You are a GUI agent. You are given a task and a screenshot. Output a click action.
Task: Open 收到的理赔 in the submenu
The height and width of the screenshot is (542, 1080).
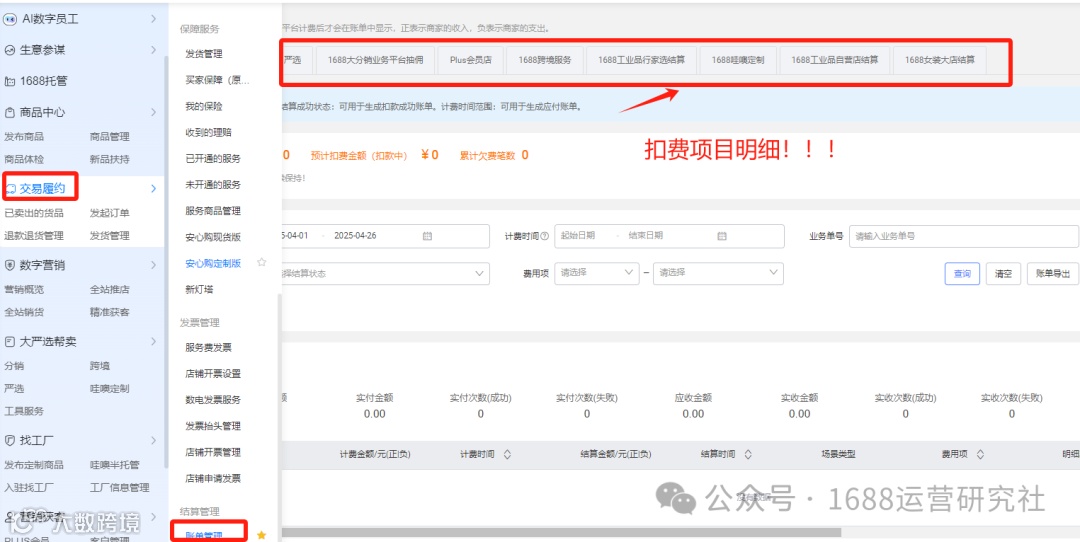pyautogui.click(x=208, y=132)
